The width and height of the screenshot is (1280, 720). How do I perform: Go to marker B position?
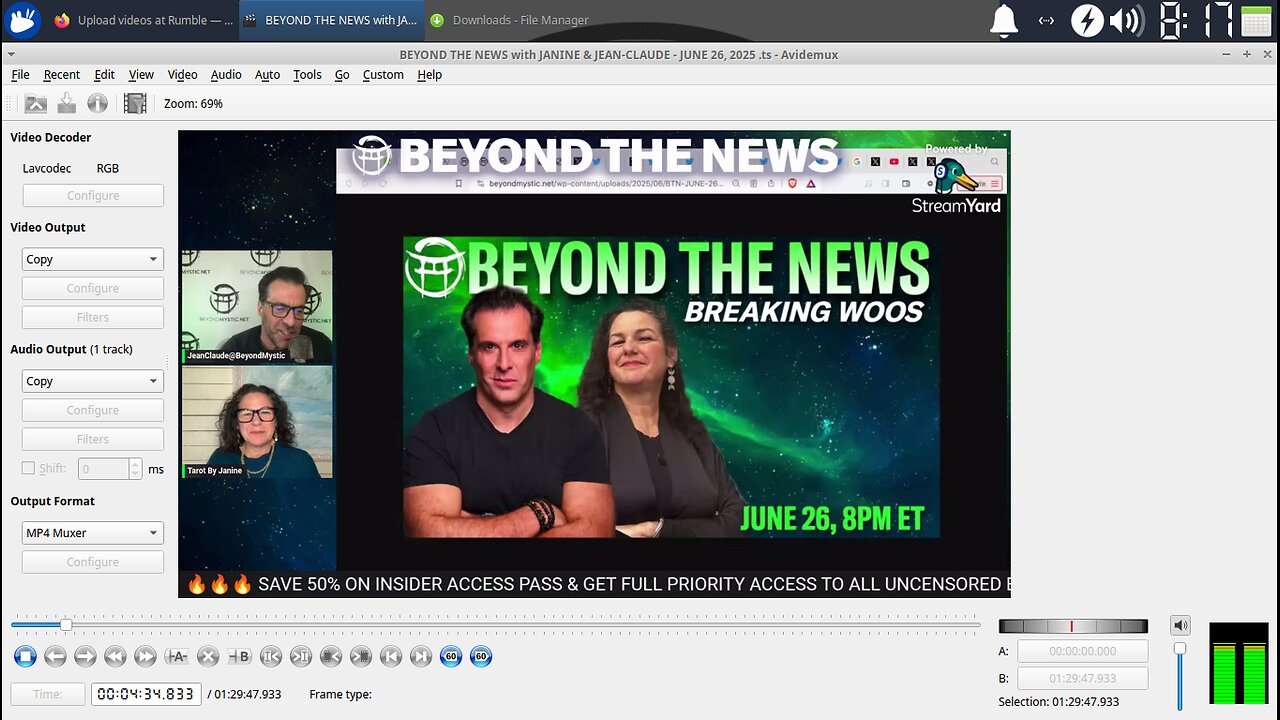300,657
